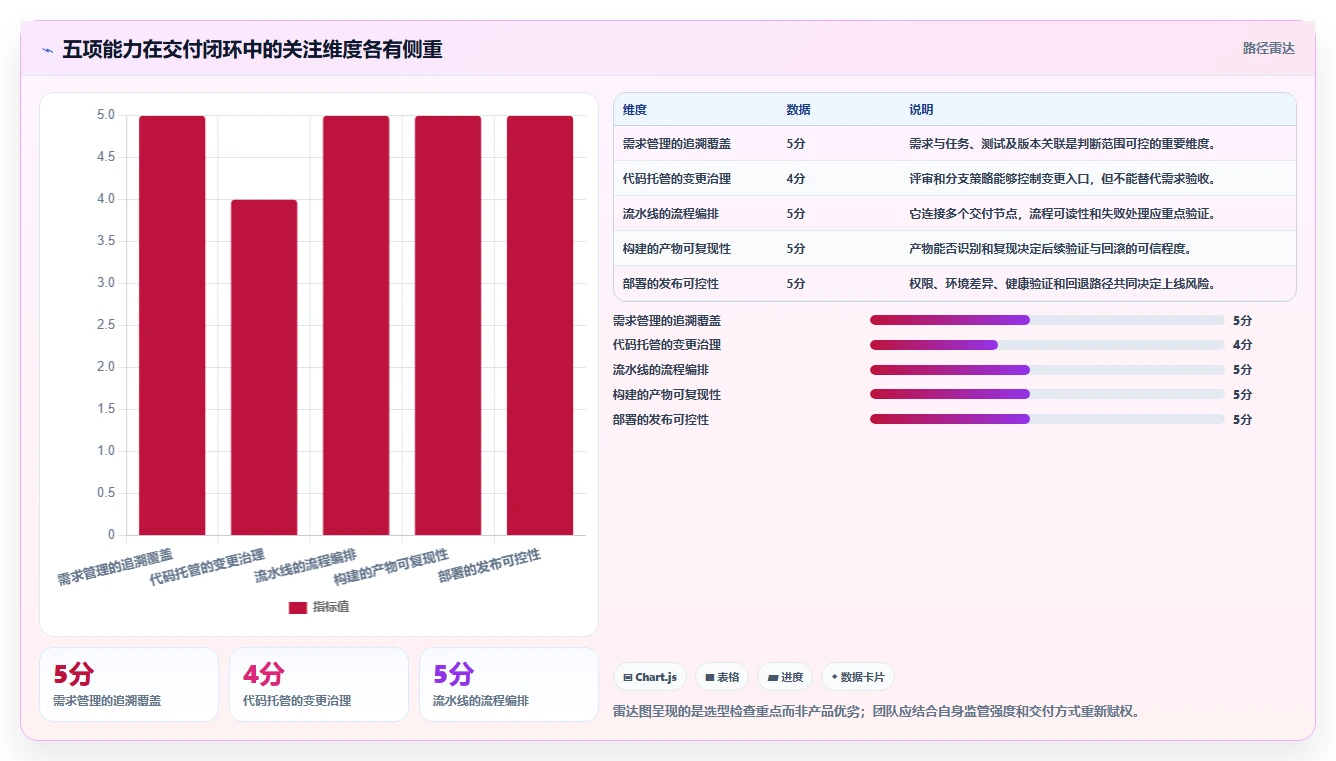The image size is (1336, 761).
Task: Click the 流水线的流程编排 progress bar
Action: pos(1047,370)
